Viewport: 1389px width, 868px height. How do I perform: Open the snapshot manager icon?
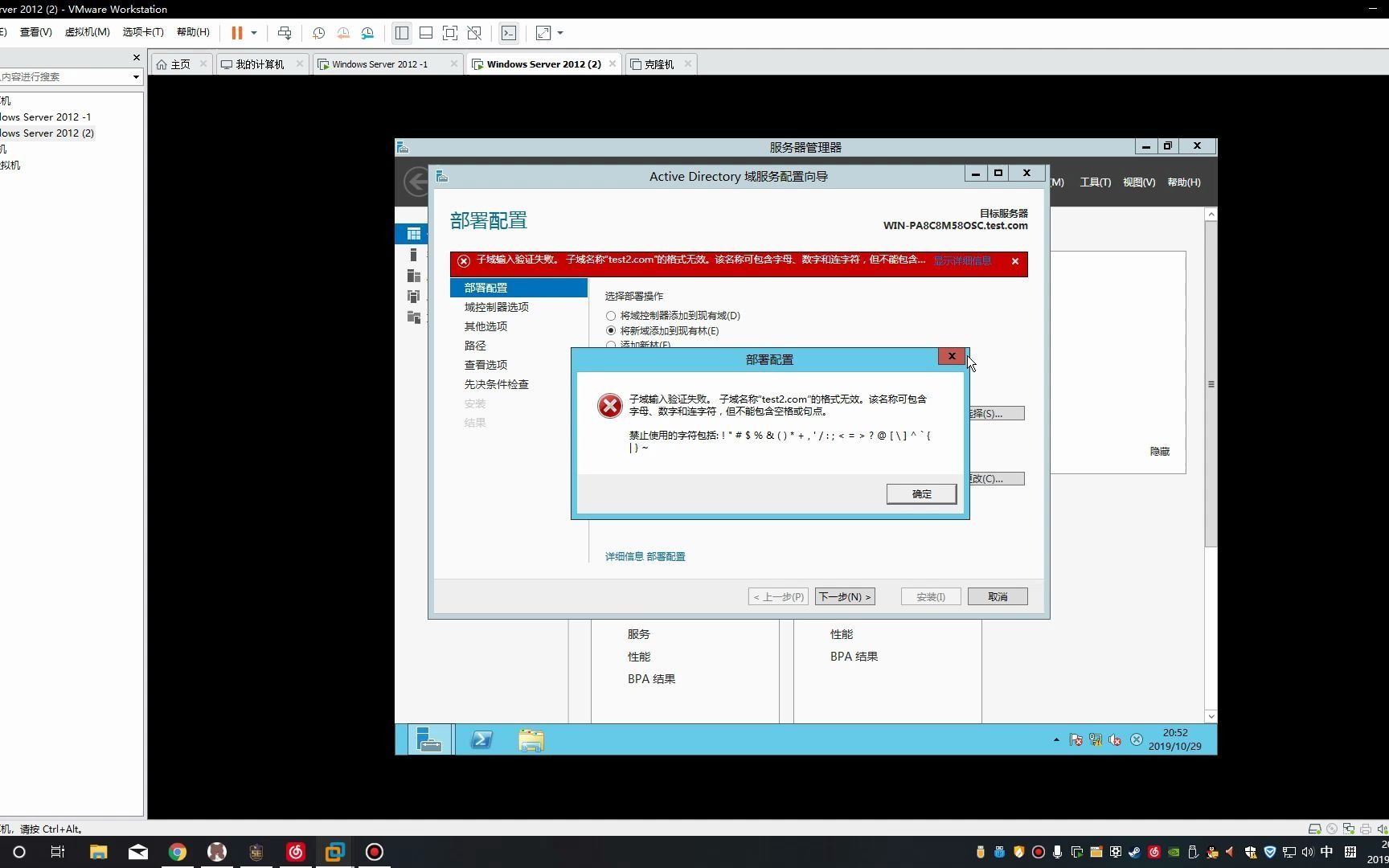[367, 33]
